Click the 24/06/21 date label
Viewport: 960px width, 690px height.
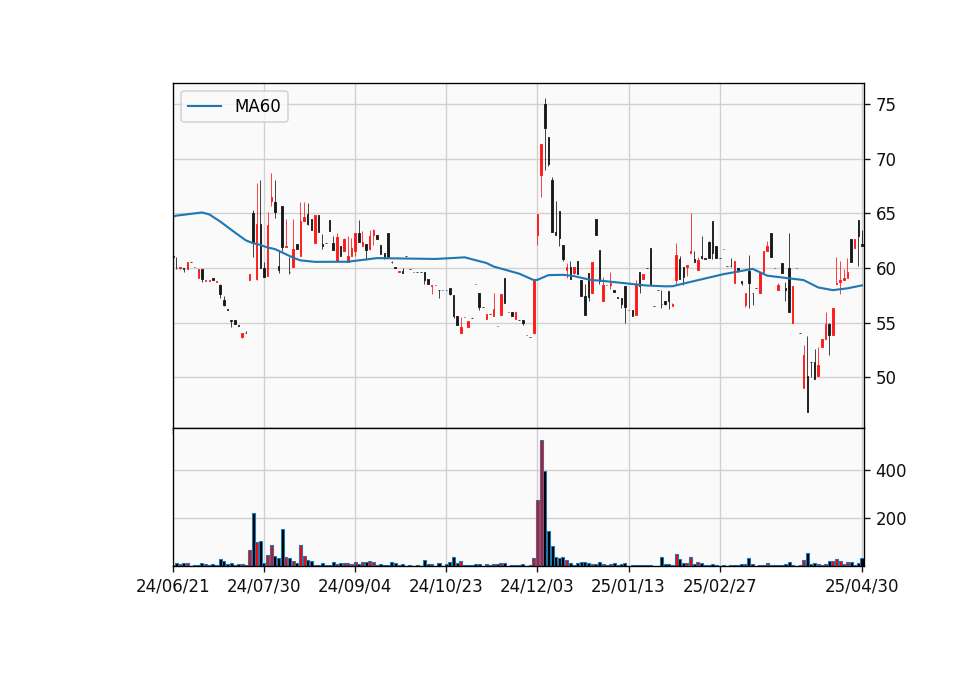pyautogui.click(x=173, y=586)
